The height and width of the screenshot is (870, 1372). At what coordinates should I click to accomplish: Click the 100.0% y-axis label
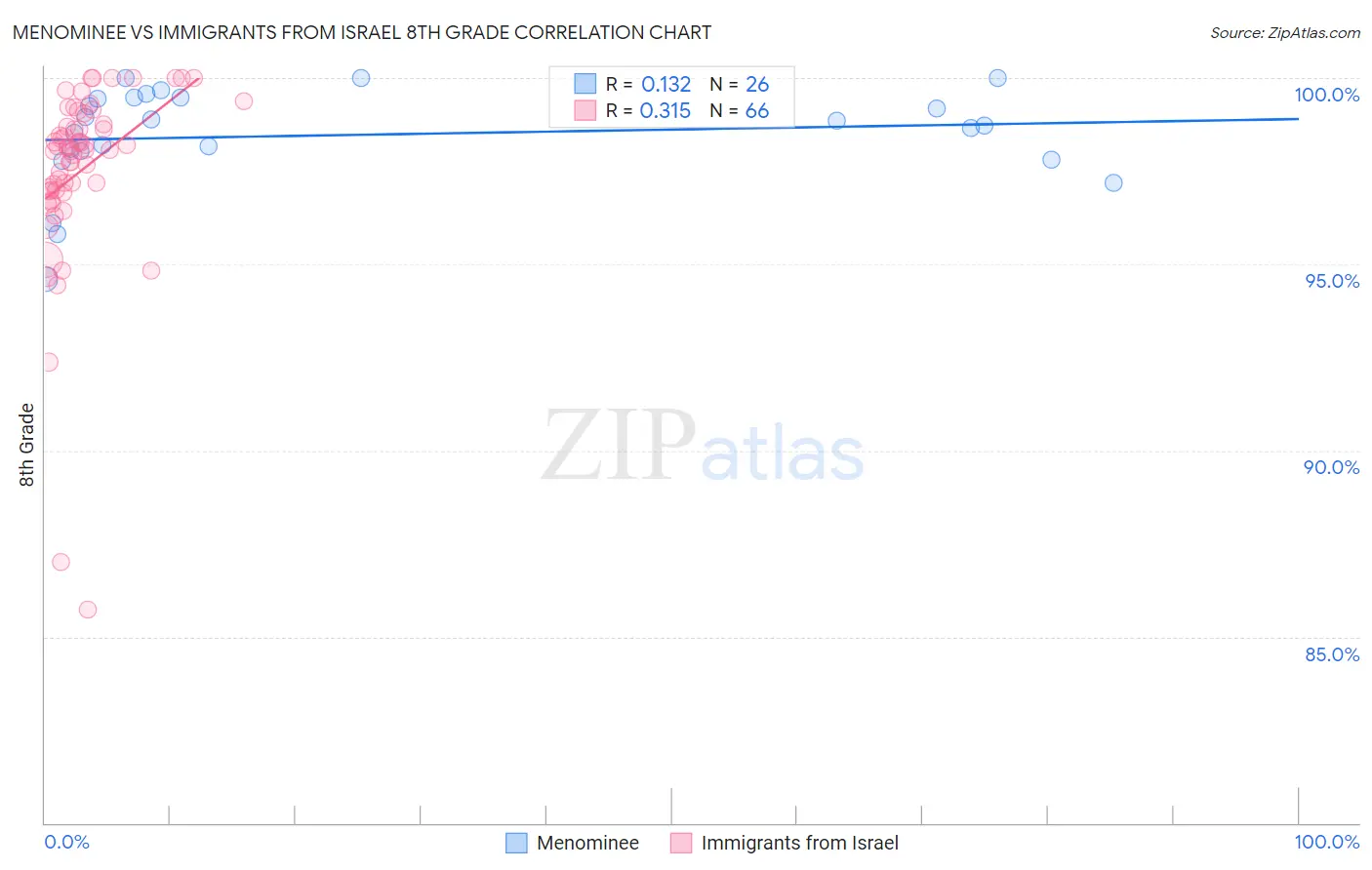coord(1326,95)
